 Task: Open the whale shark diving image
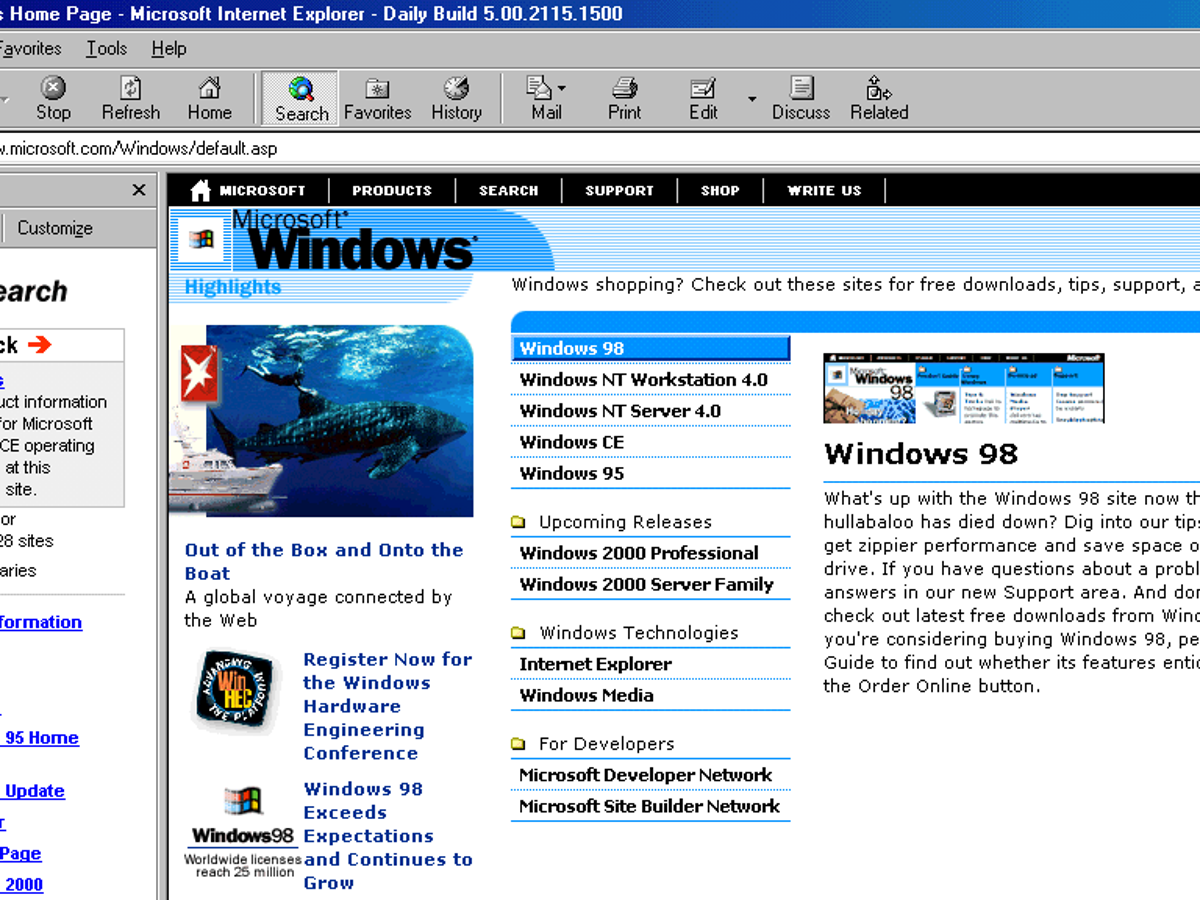(x=321, y=421)
